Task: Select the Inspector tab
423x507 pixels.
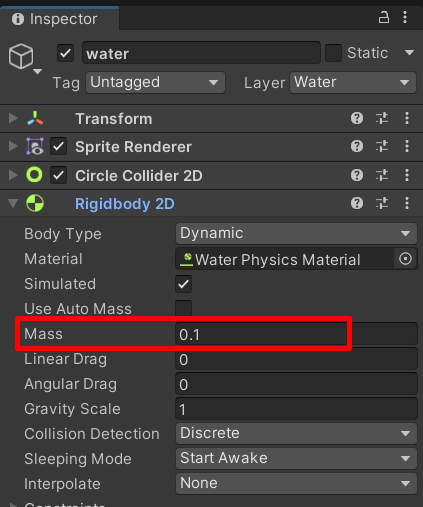Action: click(59, 19)
